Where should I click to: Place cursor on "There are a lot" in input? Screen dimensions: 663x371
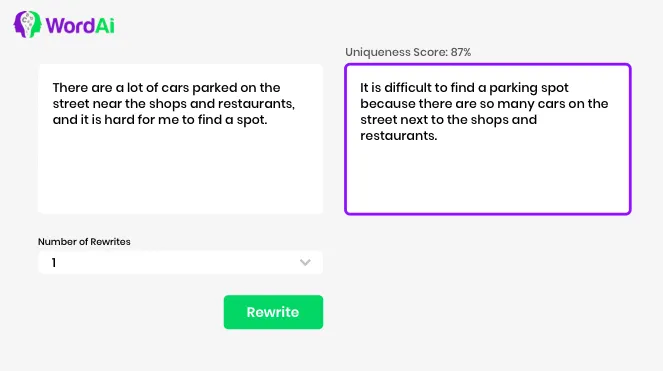tap(97, 88)
